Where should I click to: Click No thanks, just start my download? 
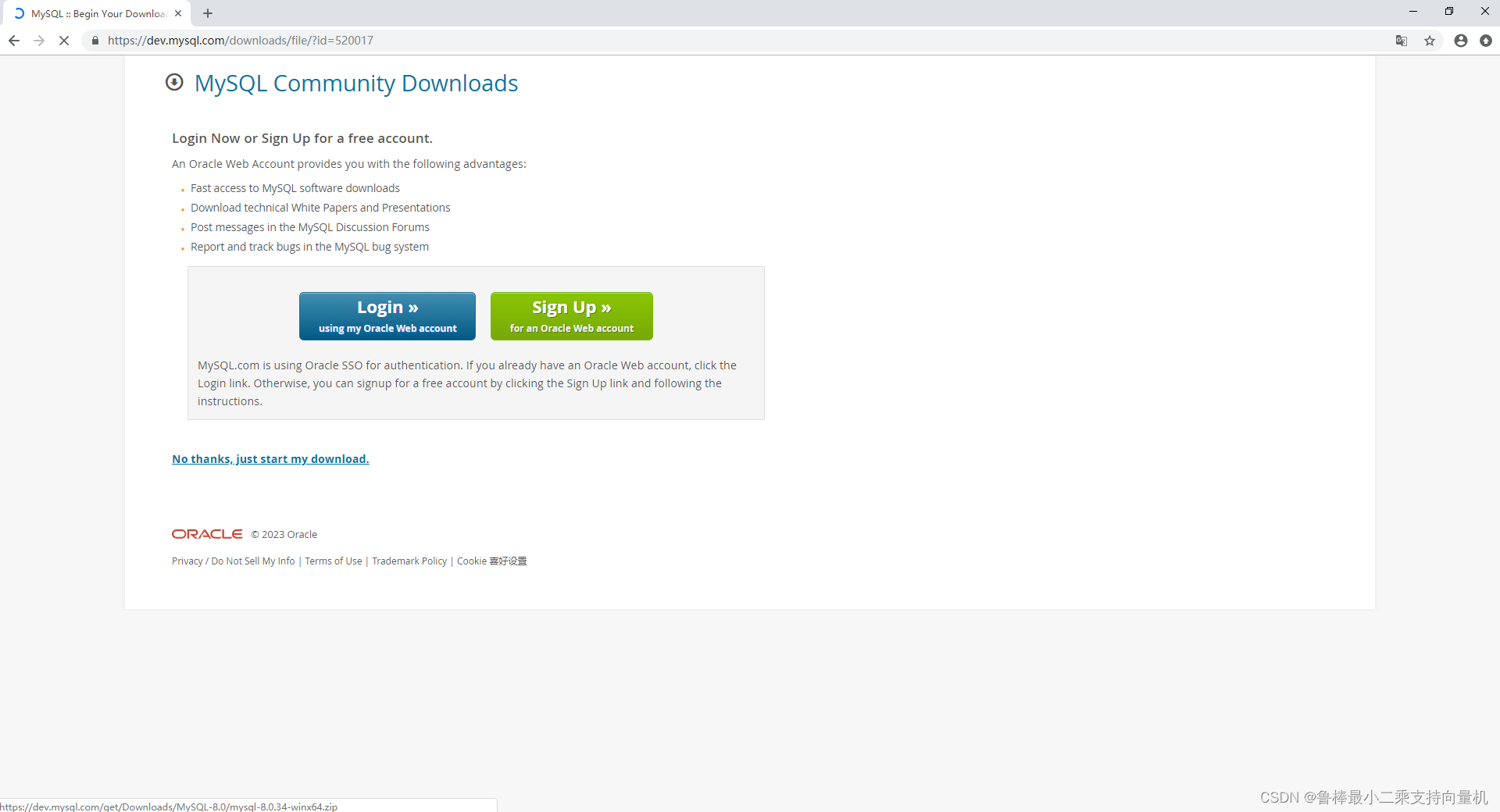270,459
